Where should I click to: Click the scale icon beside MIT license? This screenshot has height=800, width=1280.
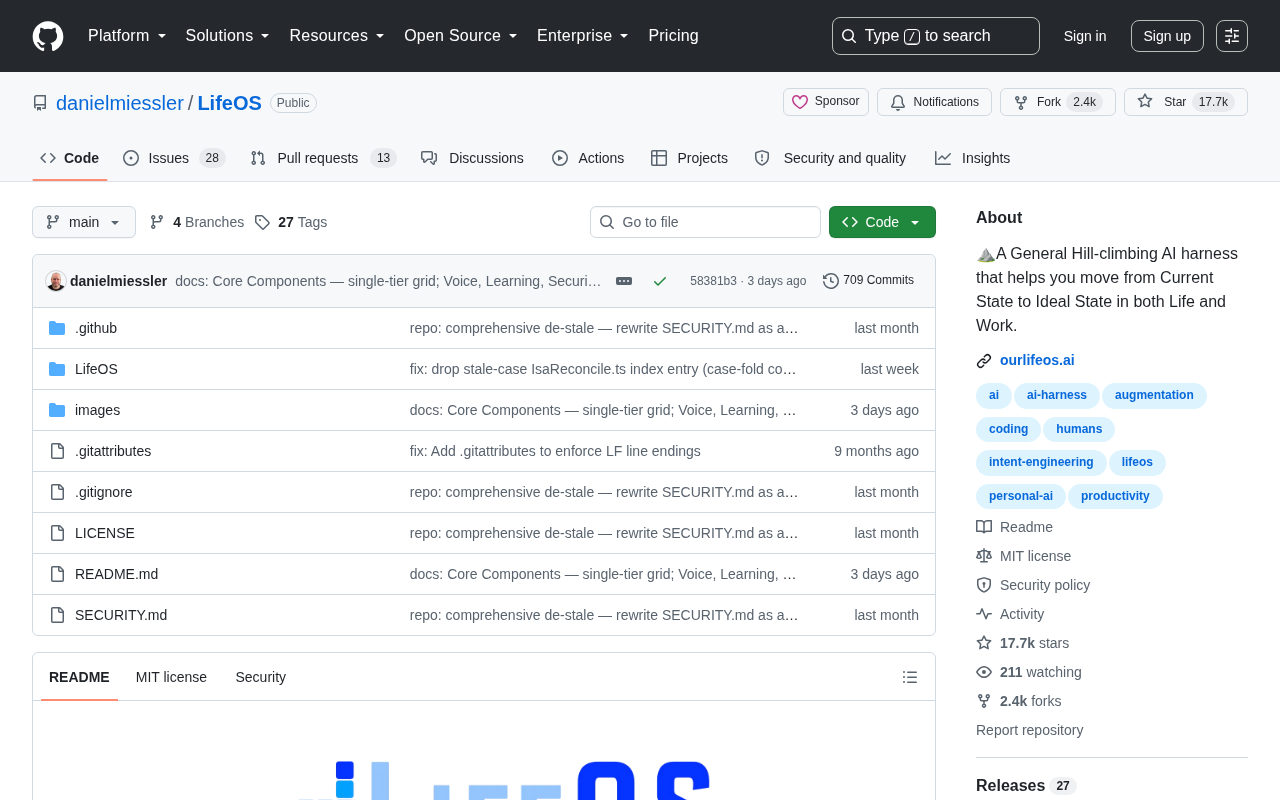point(984,556)
